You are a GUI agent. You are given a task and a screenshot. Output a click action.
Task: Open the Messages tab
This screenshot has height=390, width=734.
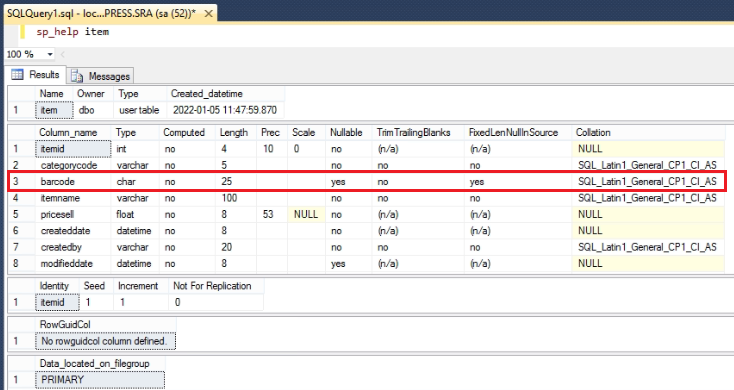pyautogui.click(x=101, y=76)
